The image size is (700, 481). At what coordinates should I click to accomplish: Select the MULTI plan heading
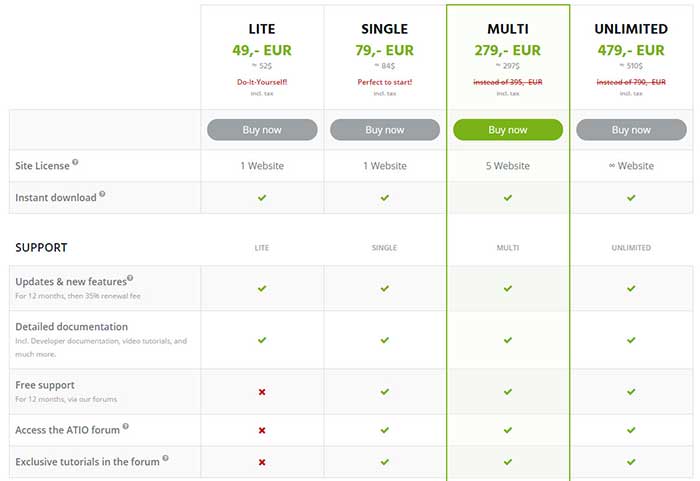click(508, 29)
